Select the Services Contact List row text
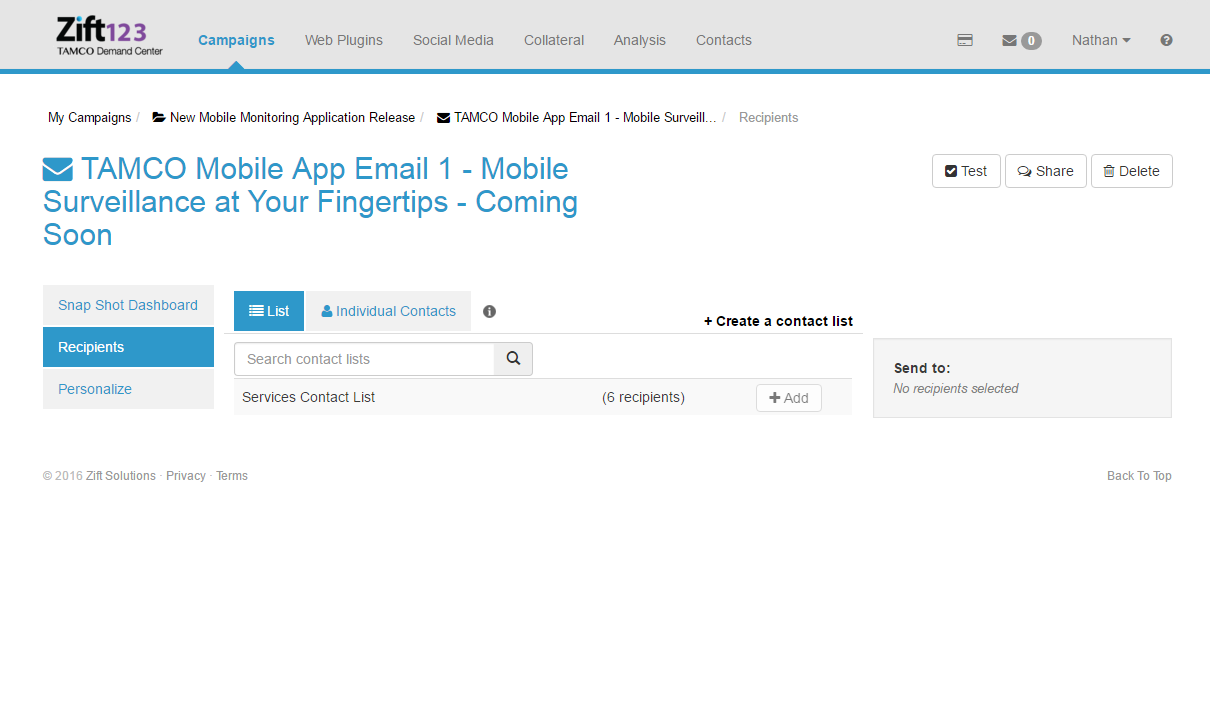 pos(309,397)
